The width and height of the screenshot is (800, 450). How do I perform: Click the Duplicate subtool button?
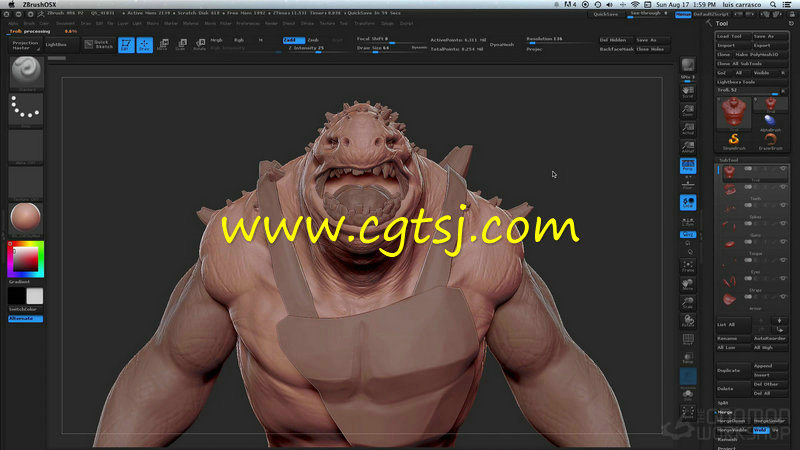point(733,370)
